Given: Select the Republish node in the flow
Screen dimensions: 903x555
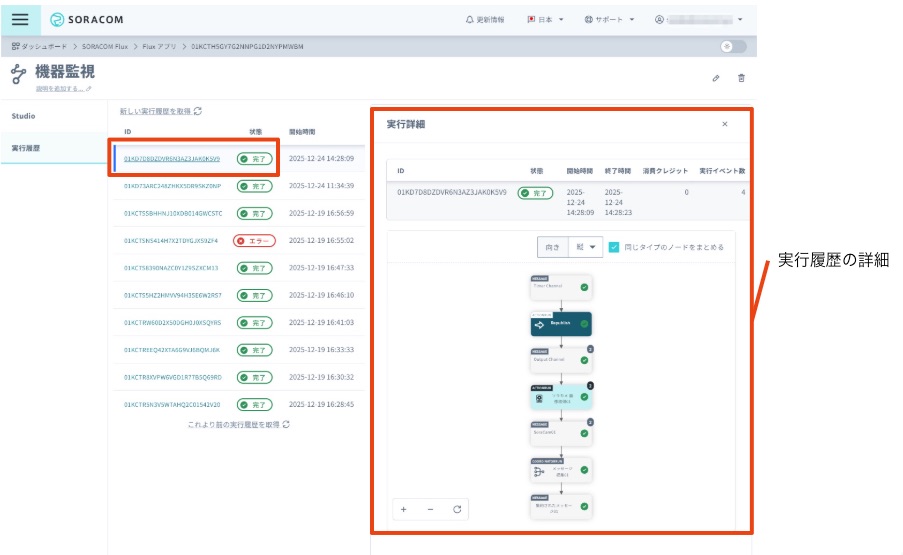Looking at the screenshot, I should coord(561,323).
